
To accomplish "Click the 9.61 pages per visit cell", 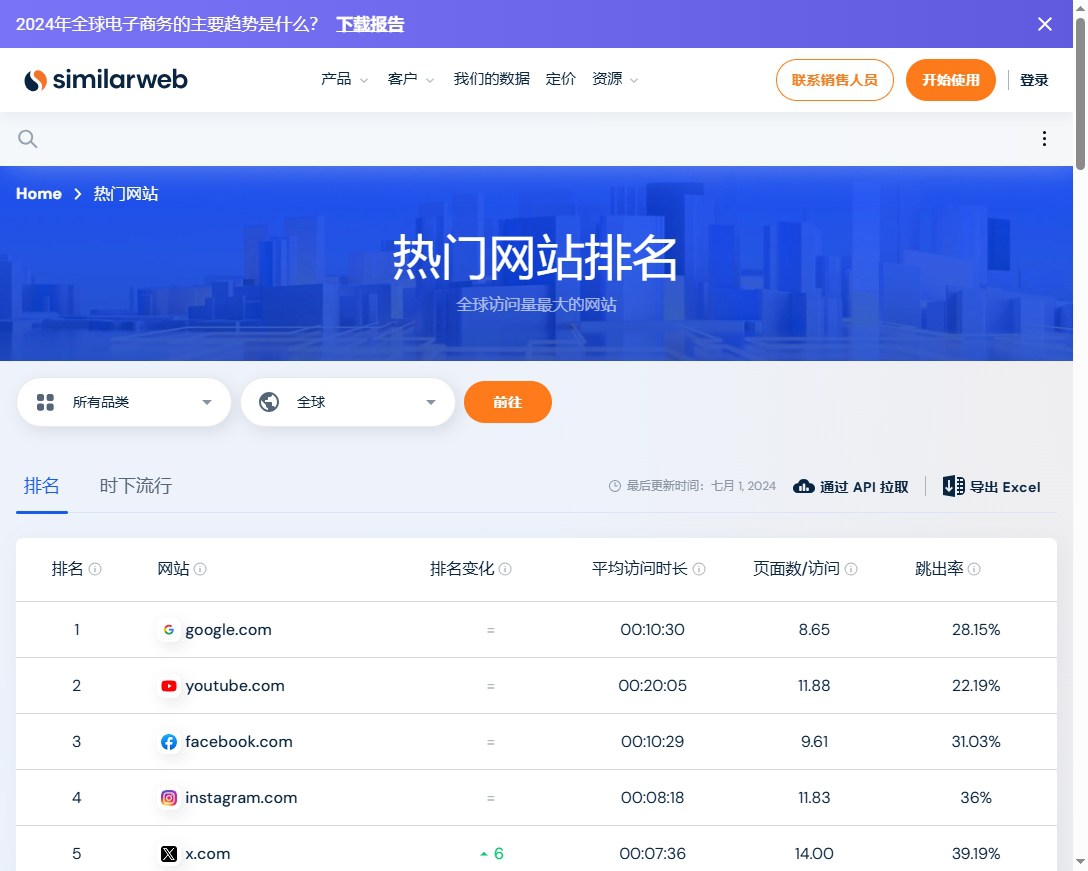I will point(814,742).
